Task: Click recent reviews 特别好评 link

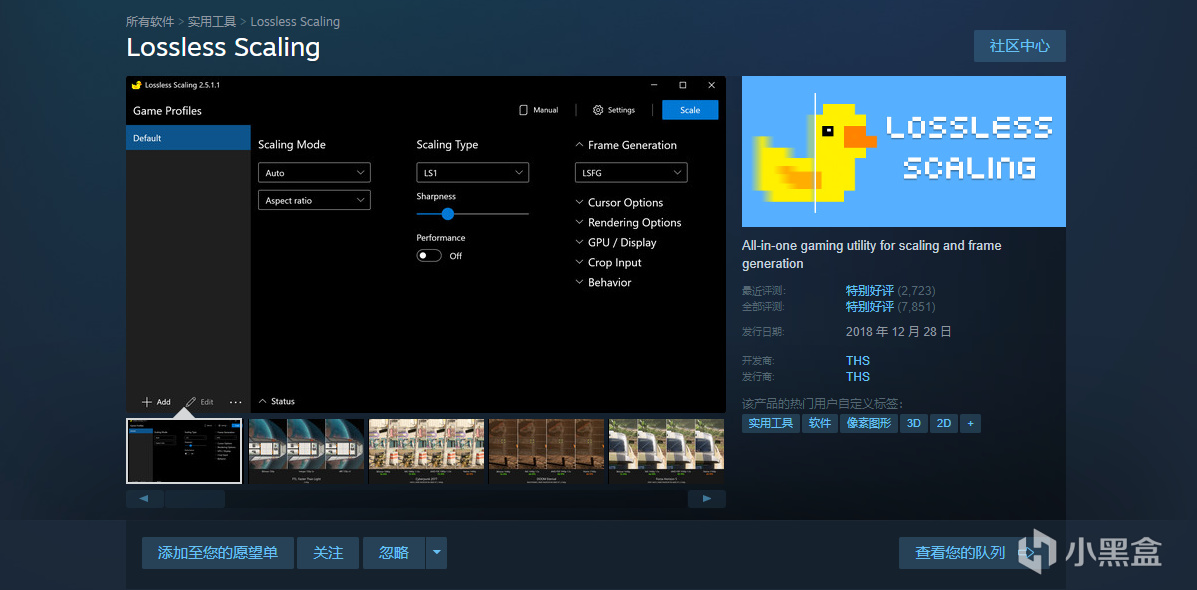Action: (870, 291)
